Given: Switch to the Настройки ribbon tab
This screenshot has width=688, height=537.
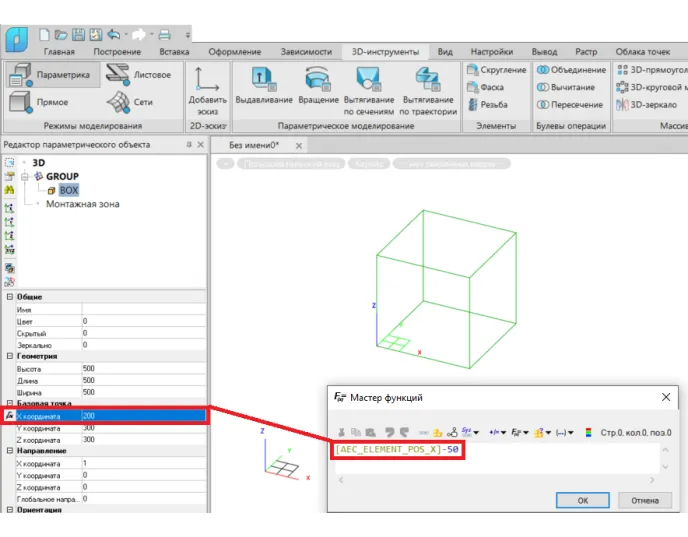Looking at the screenshot, I should pyautogui.click(x=492, y=52).
